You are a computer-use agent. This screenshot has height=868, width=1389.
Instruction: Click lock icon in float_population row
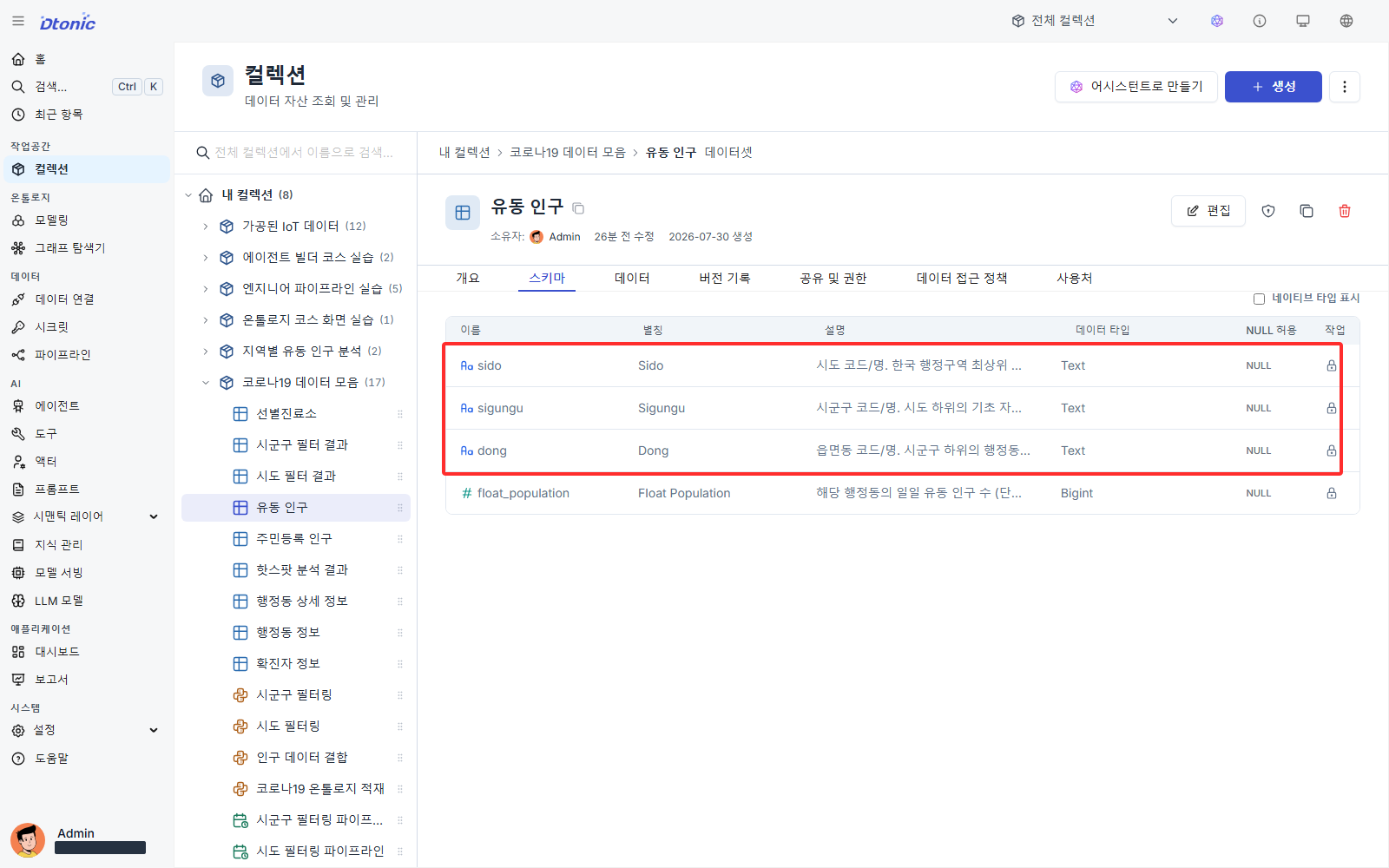click(x=1331, y=493)
